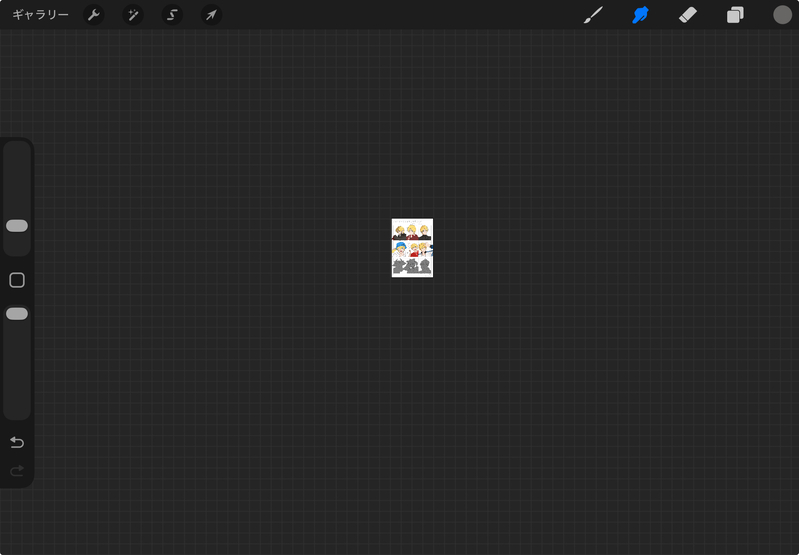Image resolution: width=799 pixels, height=555 pixels.
Task: Activate the Selection S-shaped tool
Action: pyautogui.click(x=172, y=15)
